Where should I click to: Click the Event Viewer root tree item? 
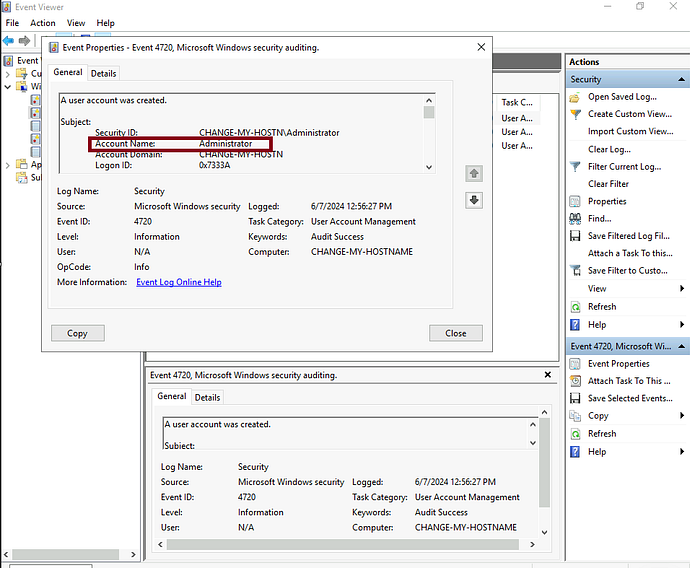[x=28, y=61]
